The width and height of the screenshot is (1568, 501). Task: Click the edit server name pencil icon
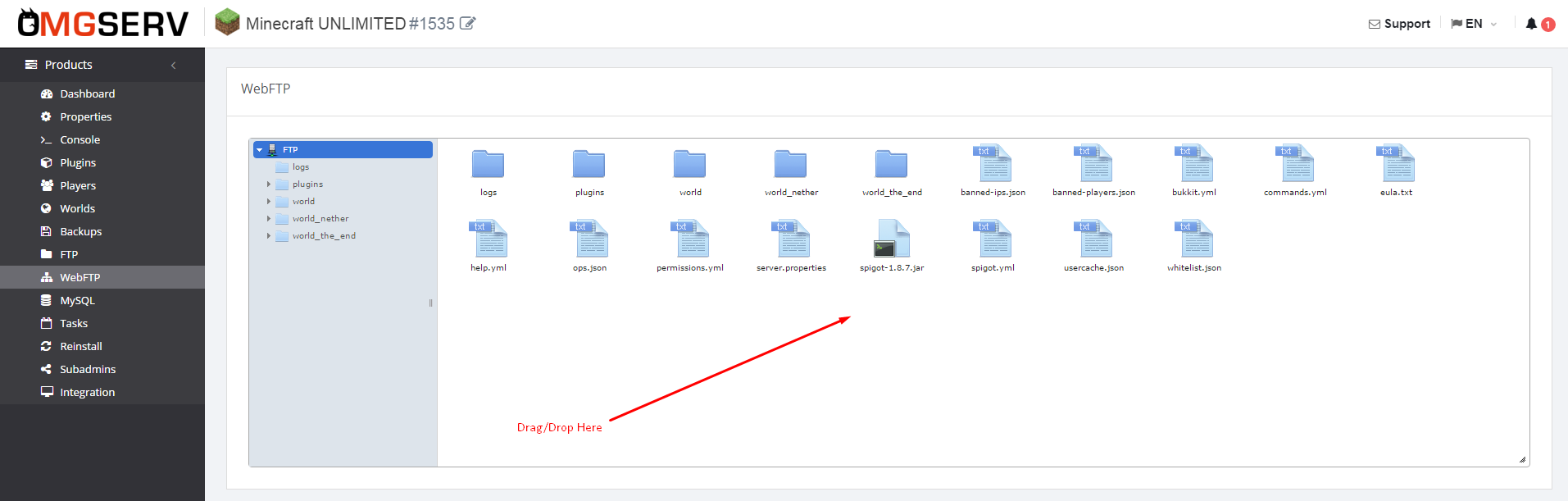pyautogui.click(x=467, y=24)
